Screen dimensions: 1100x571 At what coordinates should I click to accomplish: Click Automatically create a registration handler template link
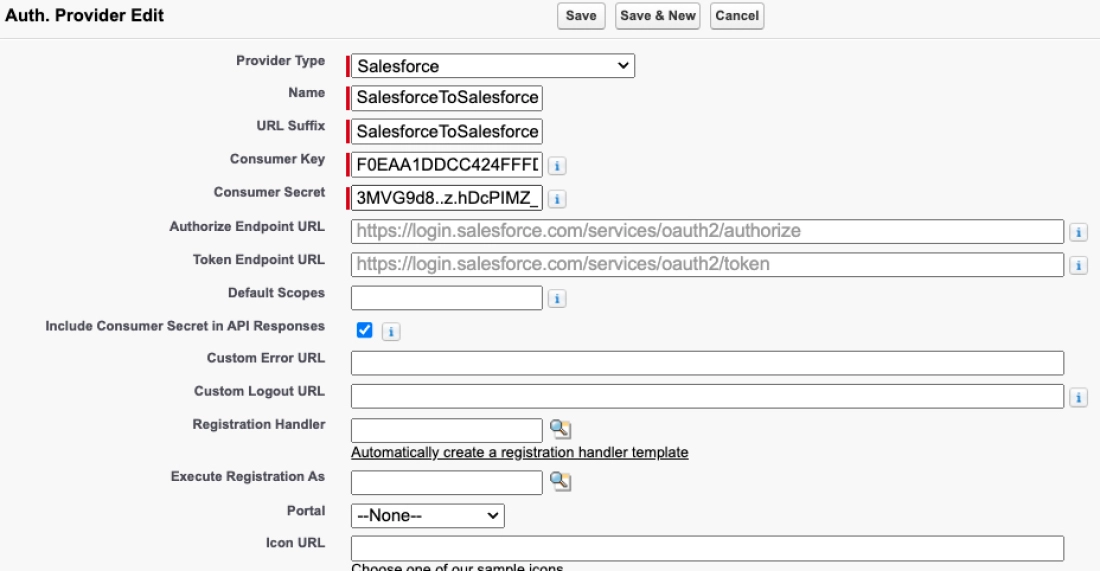[x=519, y=452]
